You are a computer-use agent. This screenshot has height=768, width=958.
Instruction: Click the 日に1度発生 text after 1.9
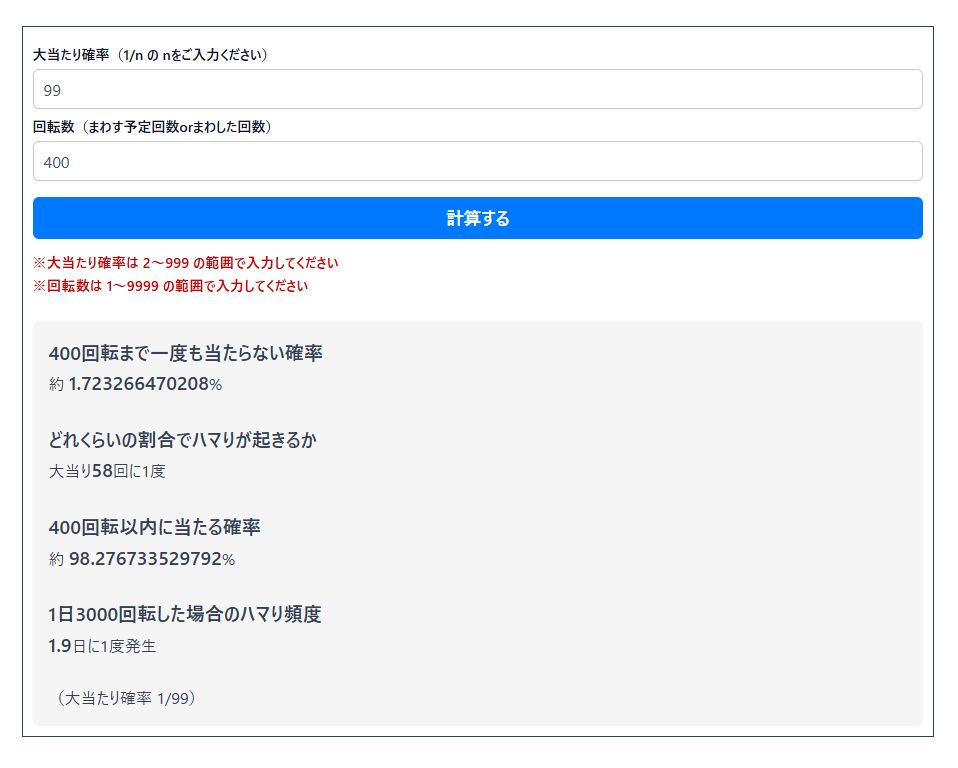pyautogui.click(x=115, y=646)
